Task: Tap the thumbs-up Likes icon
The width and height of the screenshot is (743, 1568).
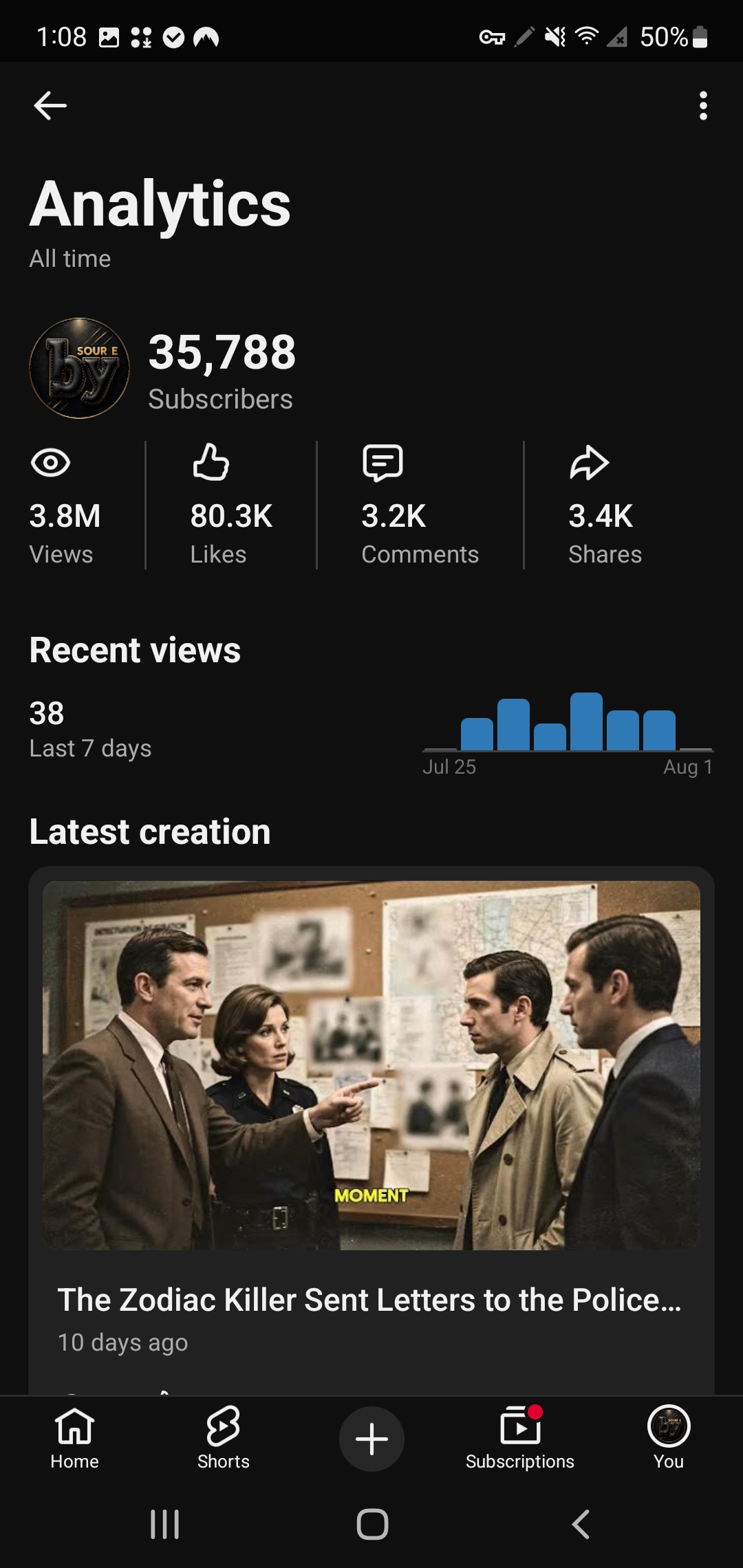Action: tap(211, 461)
